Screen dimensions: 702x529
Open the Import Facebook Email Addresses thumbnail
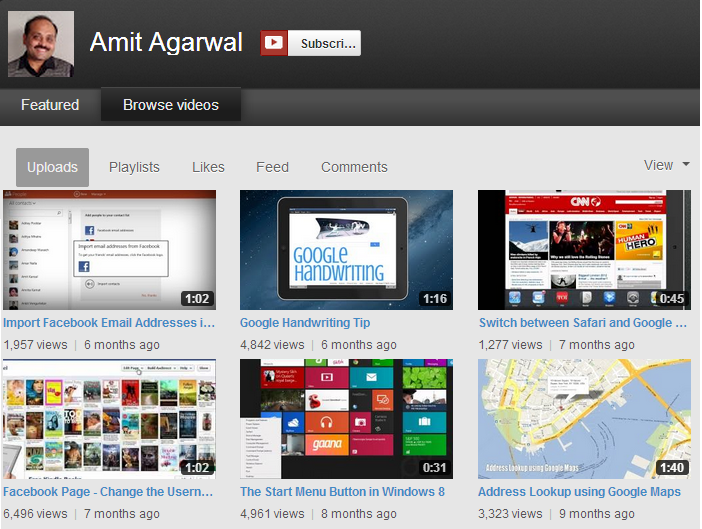tap(109, 250)
